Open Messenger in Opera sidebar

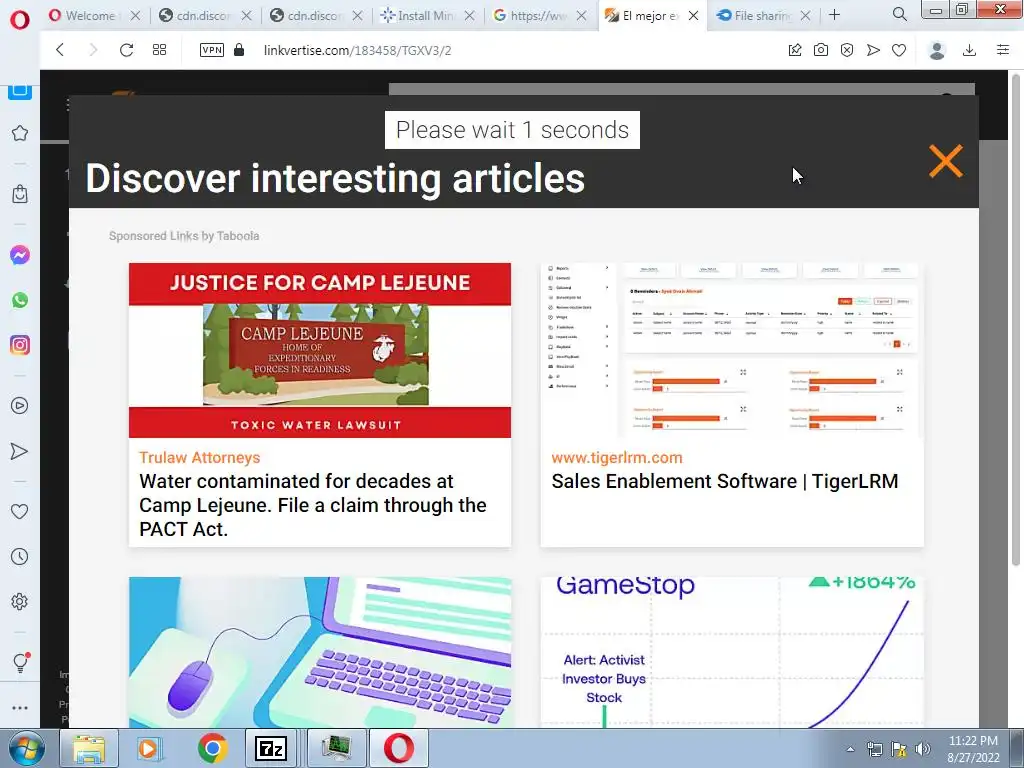(x=20, y=255)
